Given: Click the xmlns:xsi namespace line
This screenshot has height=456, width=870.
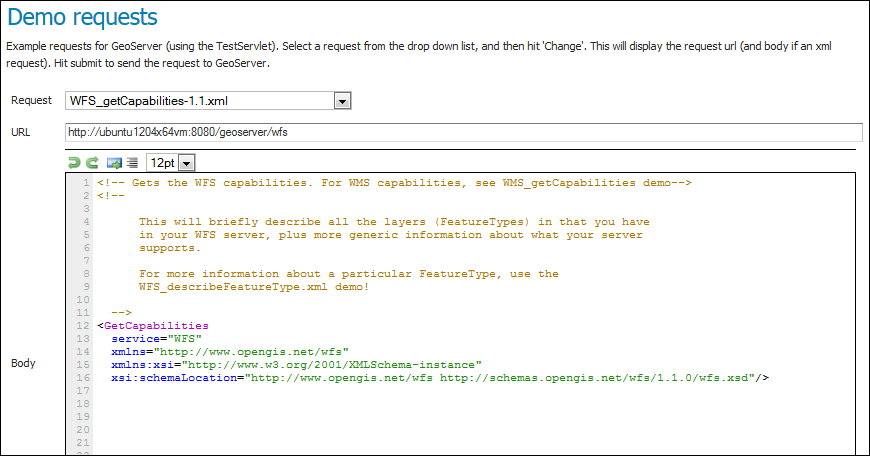Looking at the screenshot, I should (296, 364).
